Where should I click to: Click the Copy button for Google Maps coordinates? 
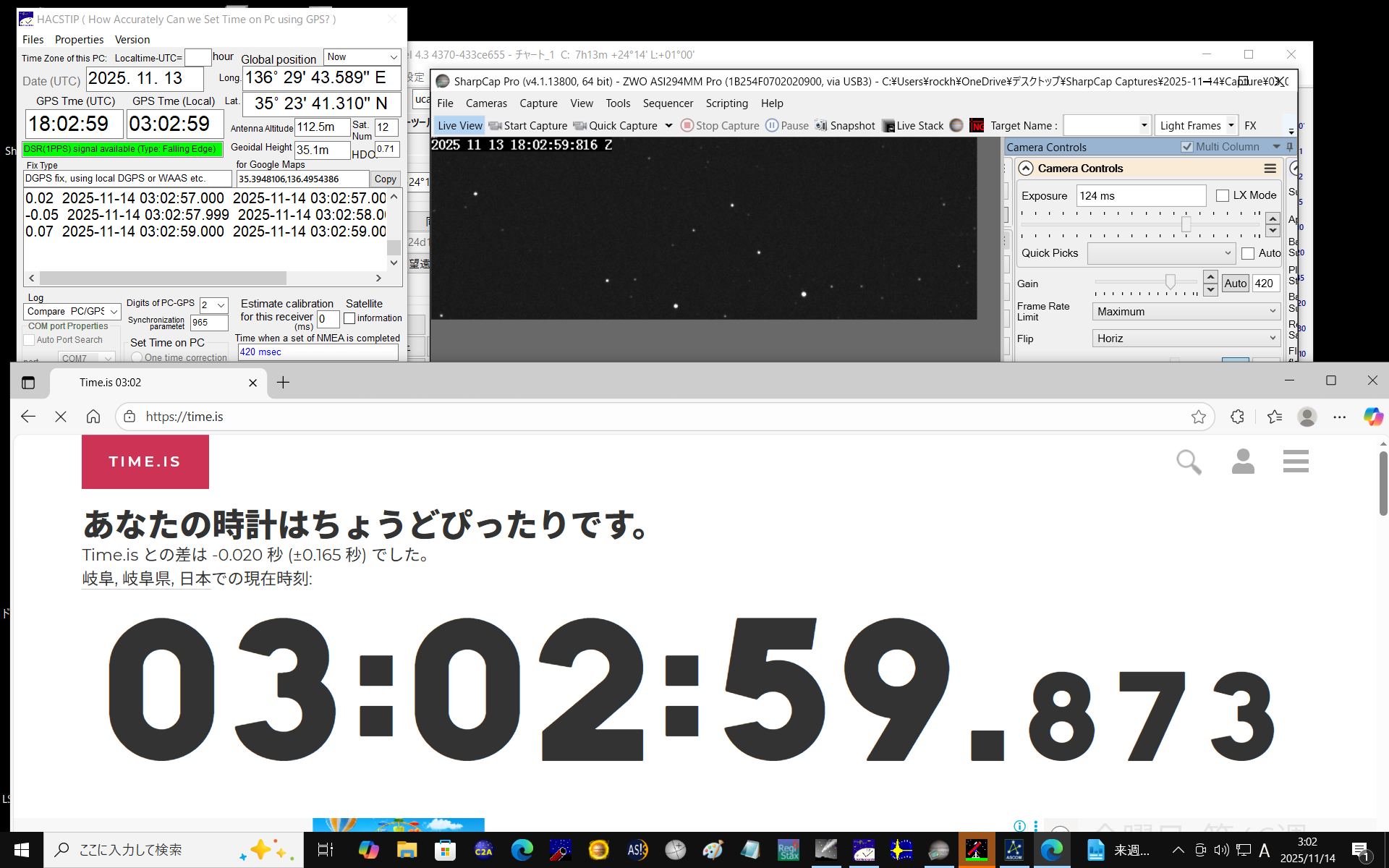[385, 179]
